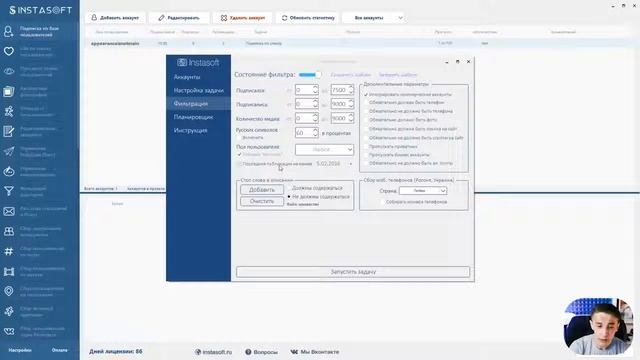Screen dimensions: 640x360
Task: Open the 'Планировщик' section
Action: 193,117
